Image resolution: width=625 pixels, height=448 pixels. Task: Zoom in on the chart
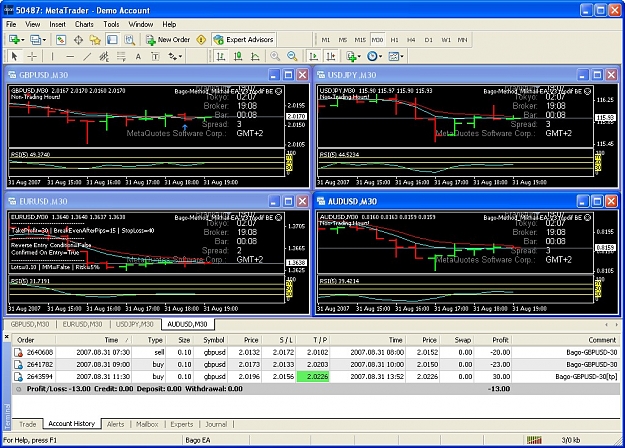tap(275, 57)
